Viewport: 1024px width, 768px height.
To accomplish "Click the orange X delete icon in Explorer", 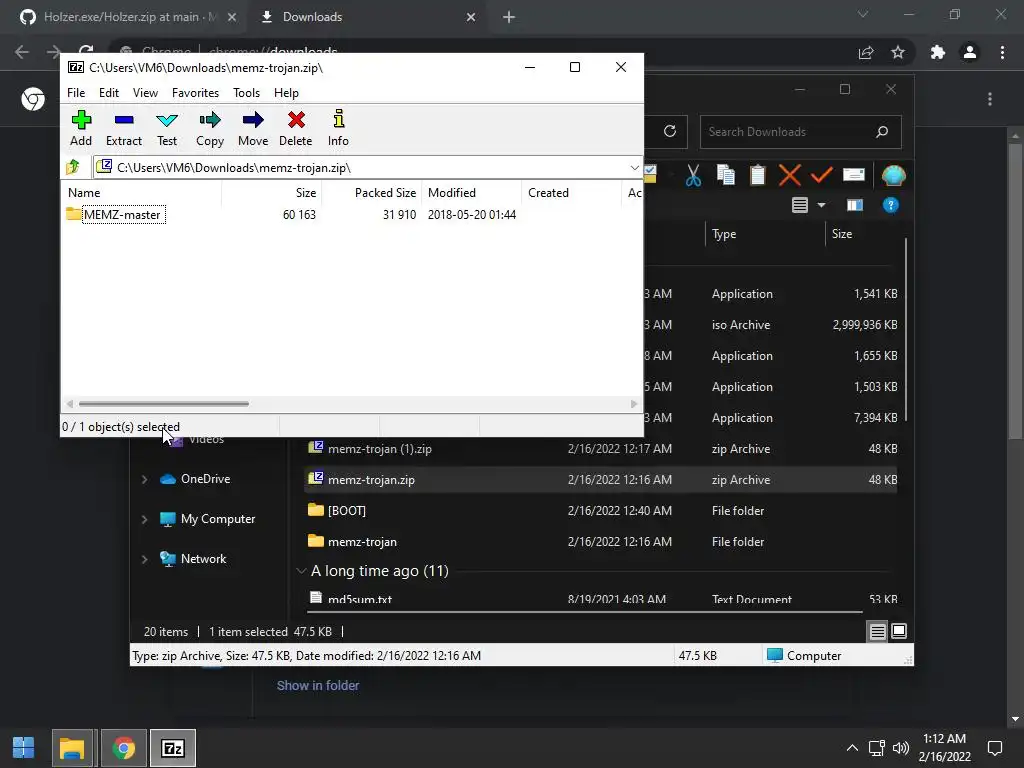I will pyautogui.click(x=790, y=175).
